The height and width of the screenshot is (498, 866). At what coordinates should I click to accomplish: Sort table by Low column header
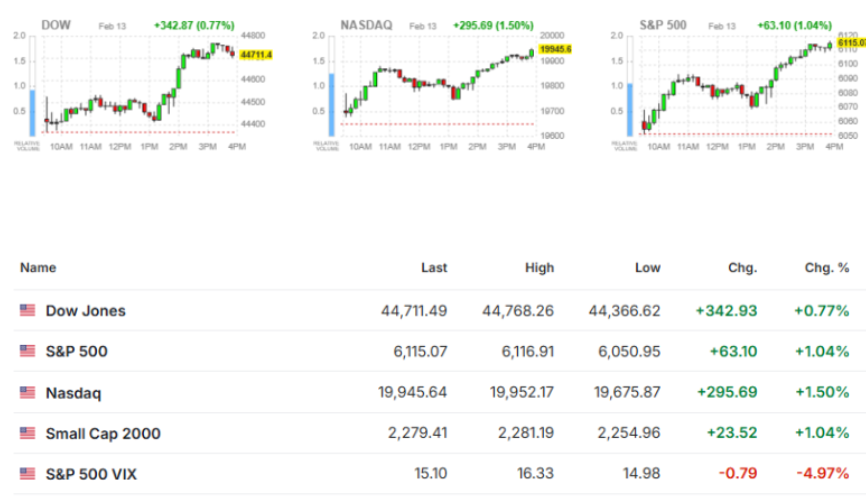(x=647, y=268)
